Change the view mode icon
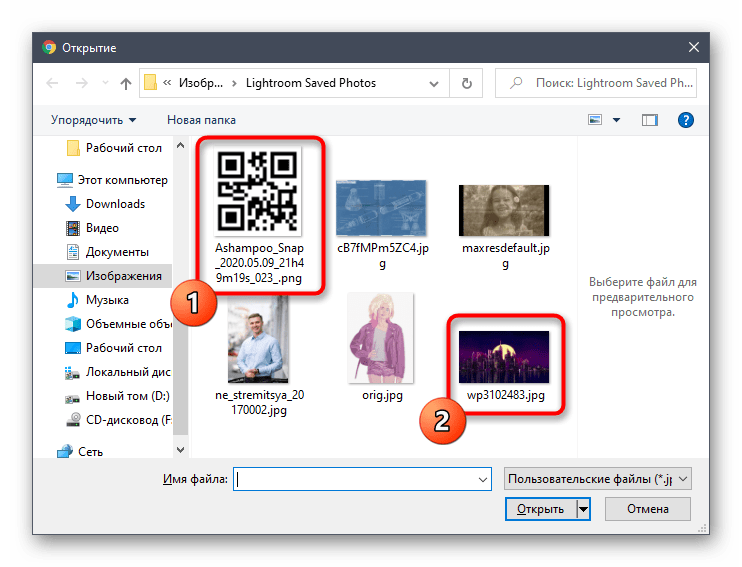The height and width of the screenshot is (567, 742). (595, 120)
